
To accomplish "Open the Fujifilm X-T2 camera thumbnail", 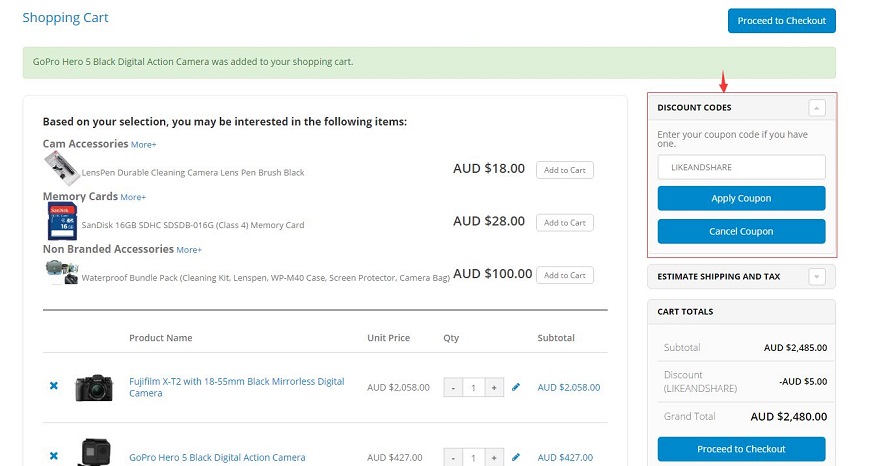I will (x=94, y=388).
